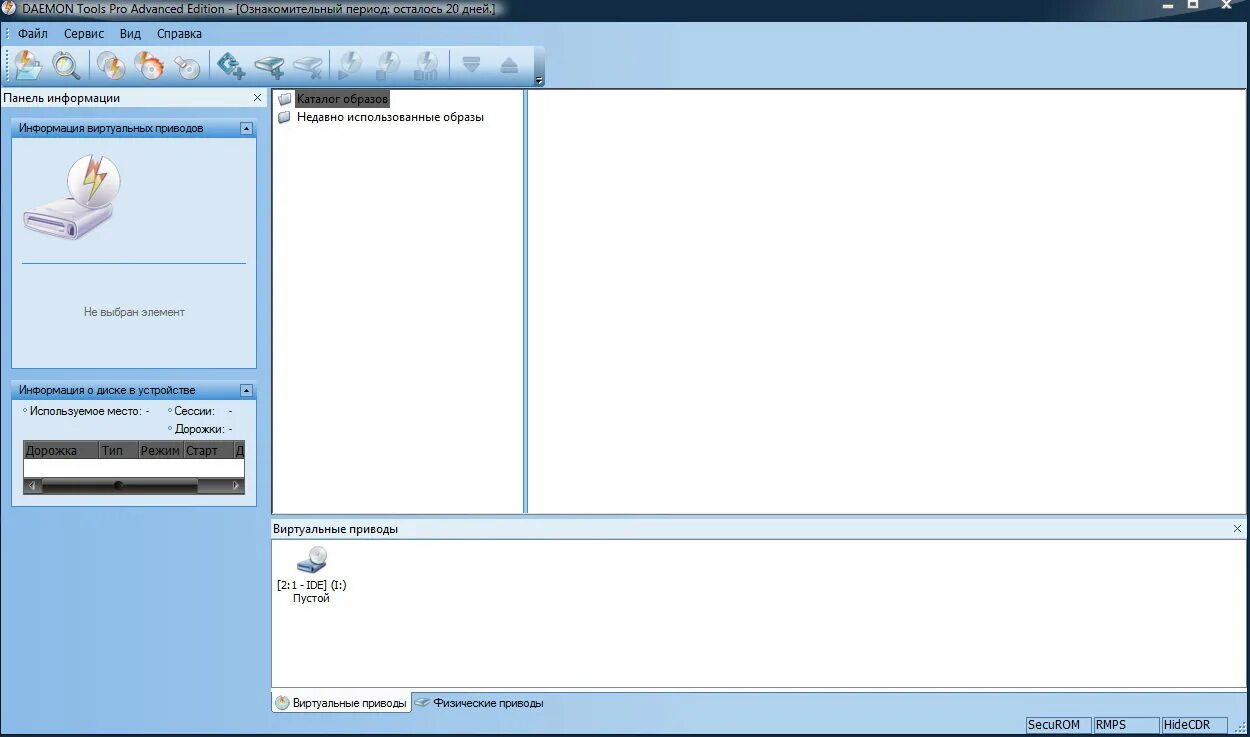Screen dimensions: 1250x737
Task: Click the Сессии label
Action: (x=194, y=411)
